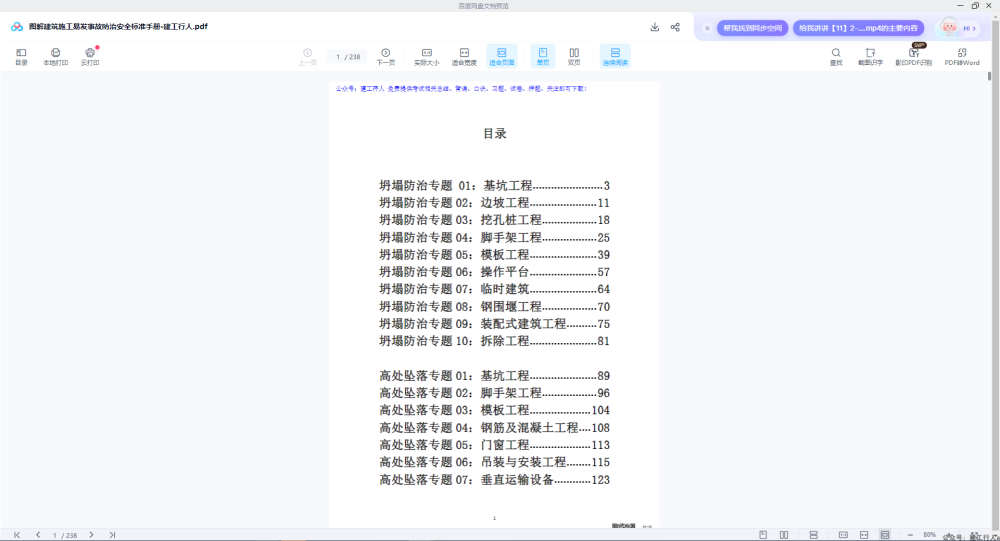Click actual size icon in status bar
This screenshot has width=1000, height=541.
(843, 535)
